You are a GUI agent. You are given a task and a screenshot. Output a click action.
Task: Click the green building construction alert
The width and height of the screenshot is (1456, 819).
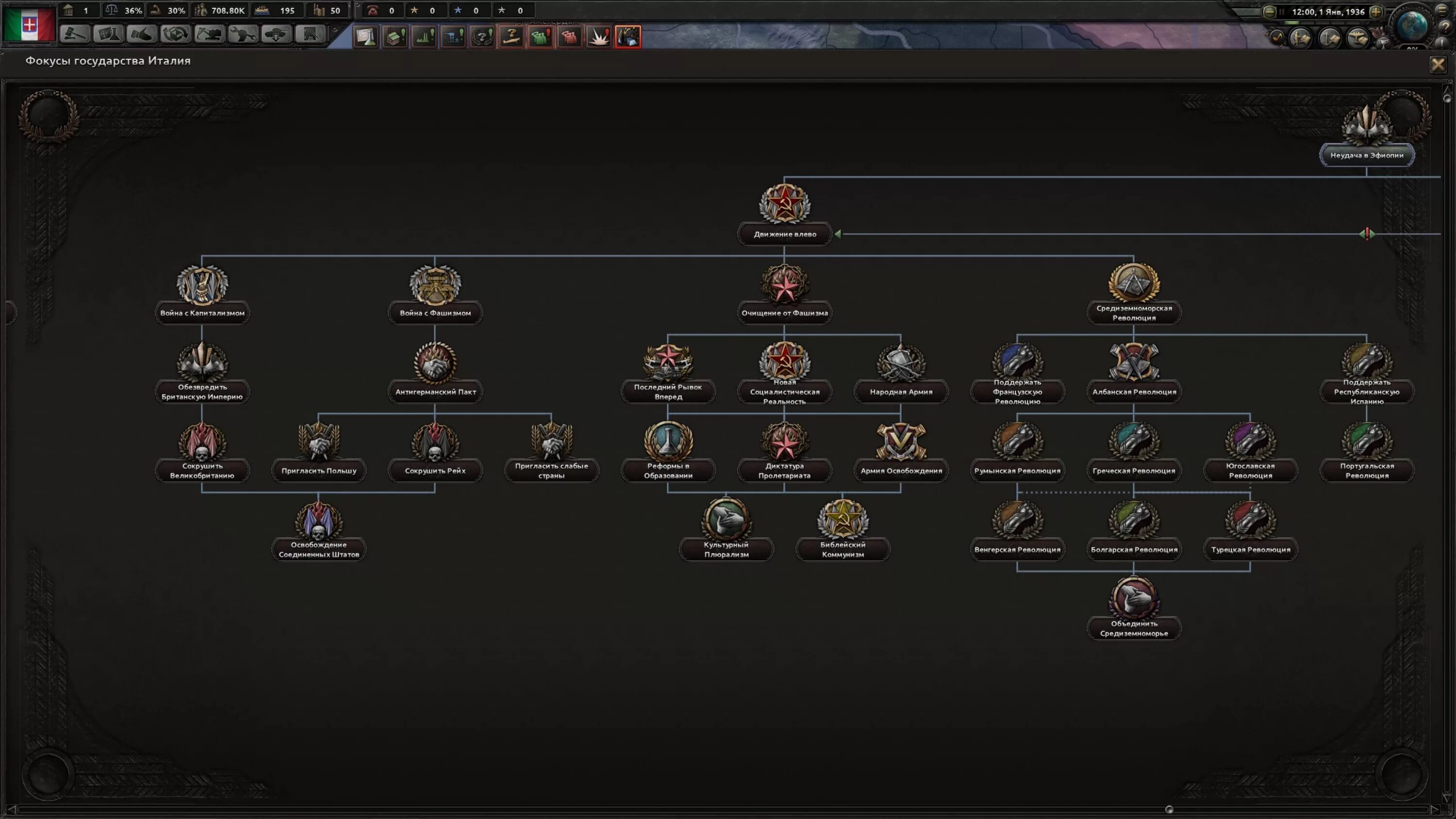(x=395, y=37)
